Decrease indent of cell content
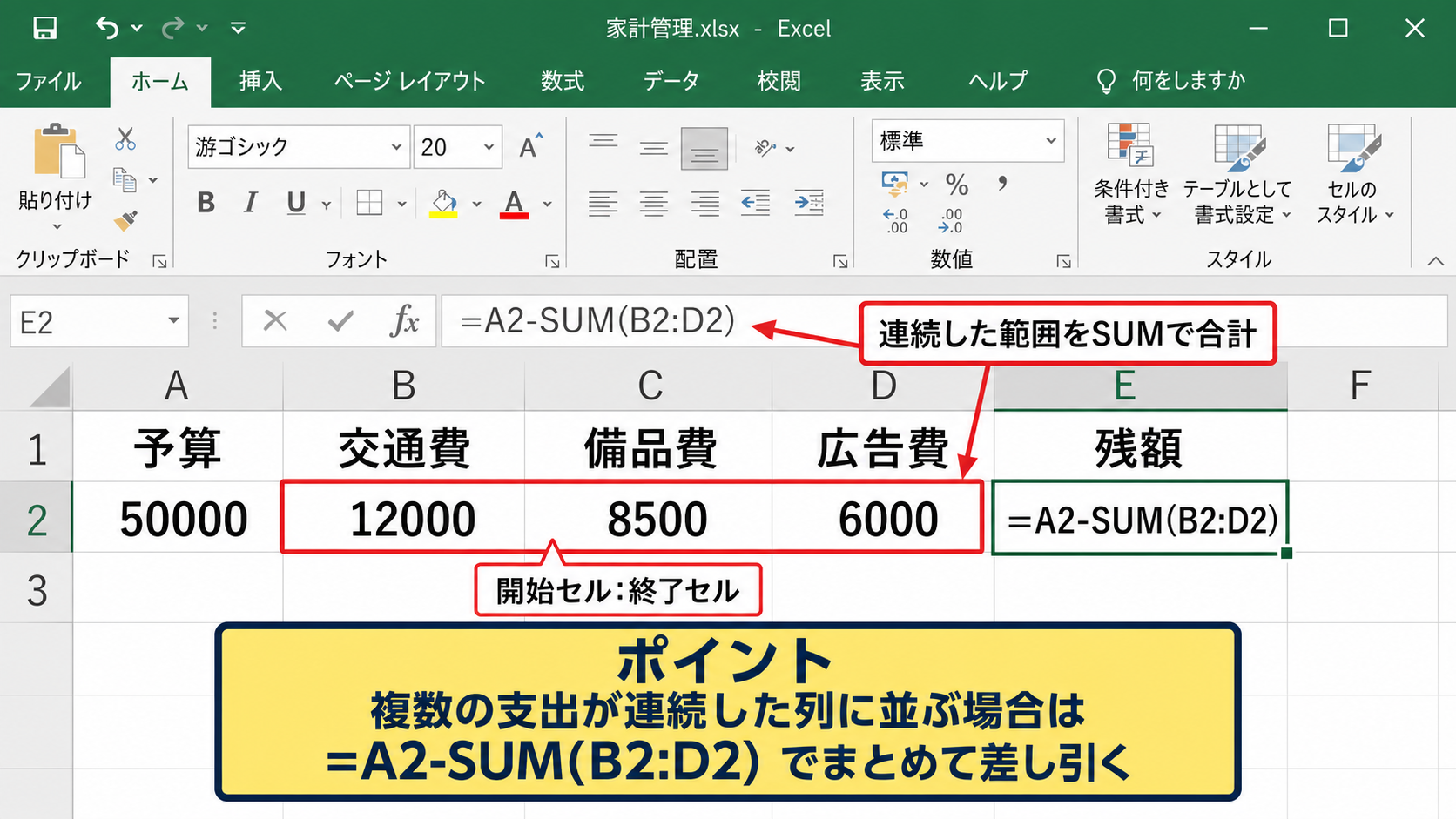Viewport: 1456px width, 819px height. [x=755, y=203]
